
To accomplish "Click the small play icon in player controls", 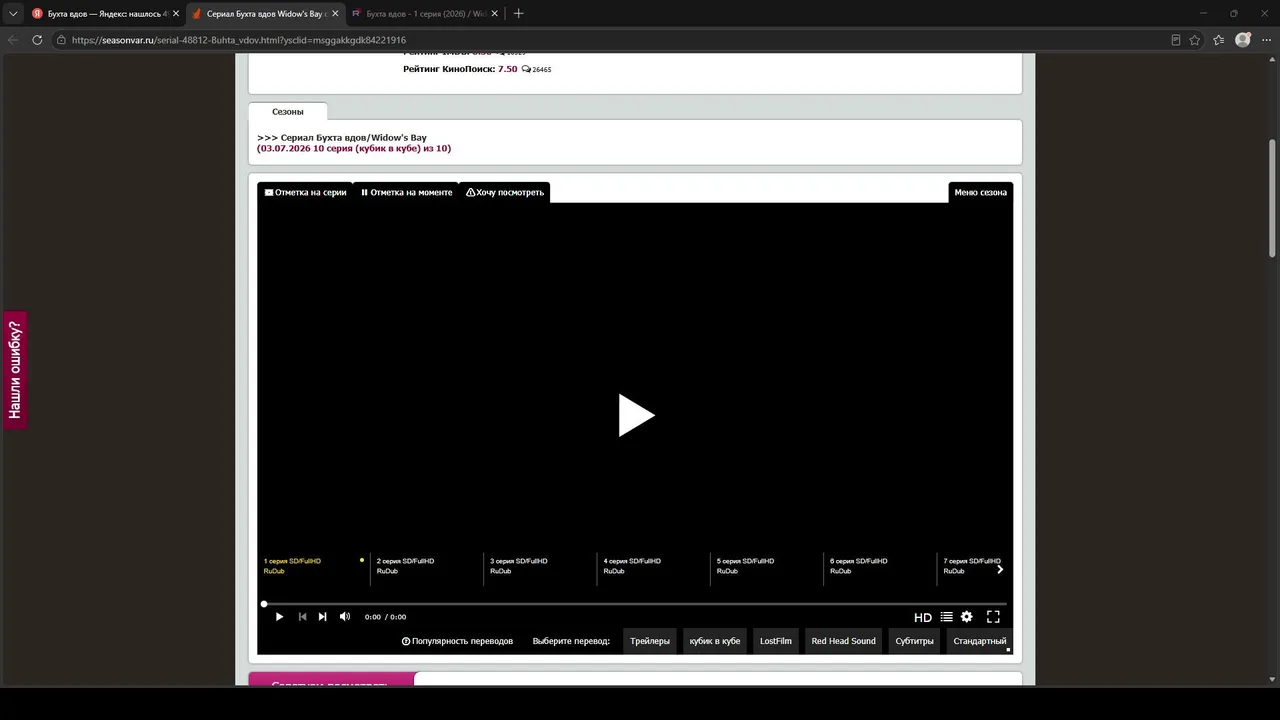I will [x=279, y=617].
